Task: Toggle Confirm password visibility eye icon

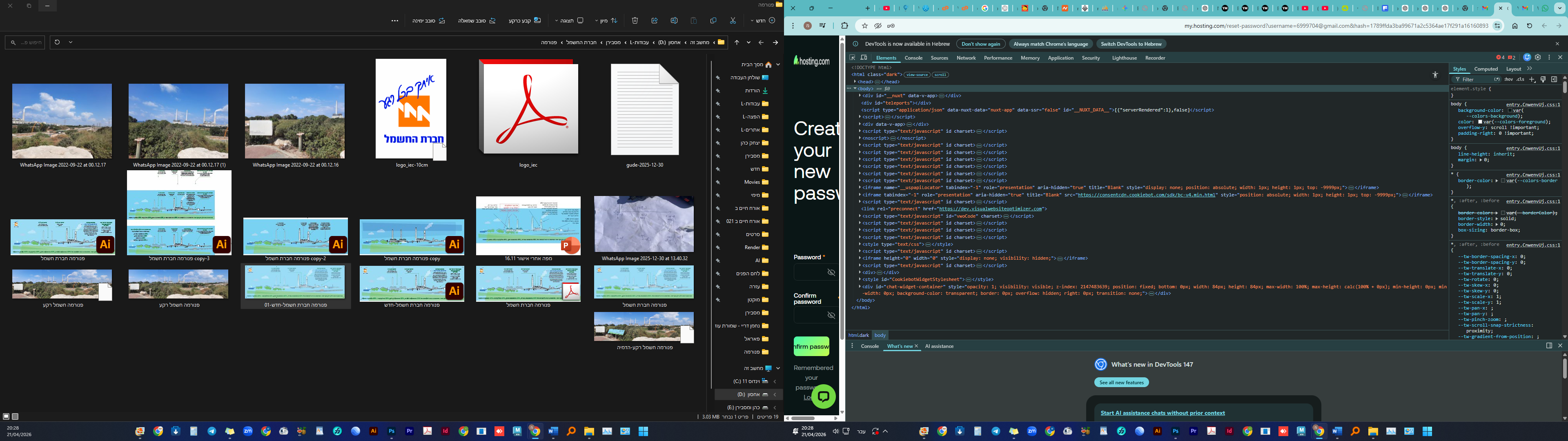Action: 831,316
